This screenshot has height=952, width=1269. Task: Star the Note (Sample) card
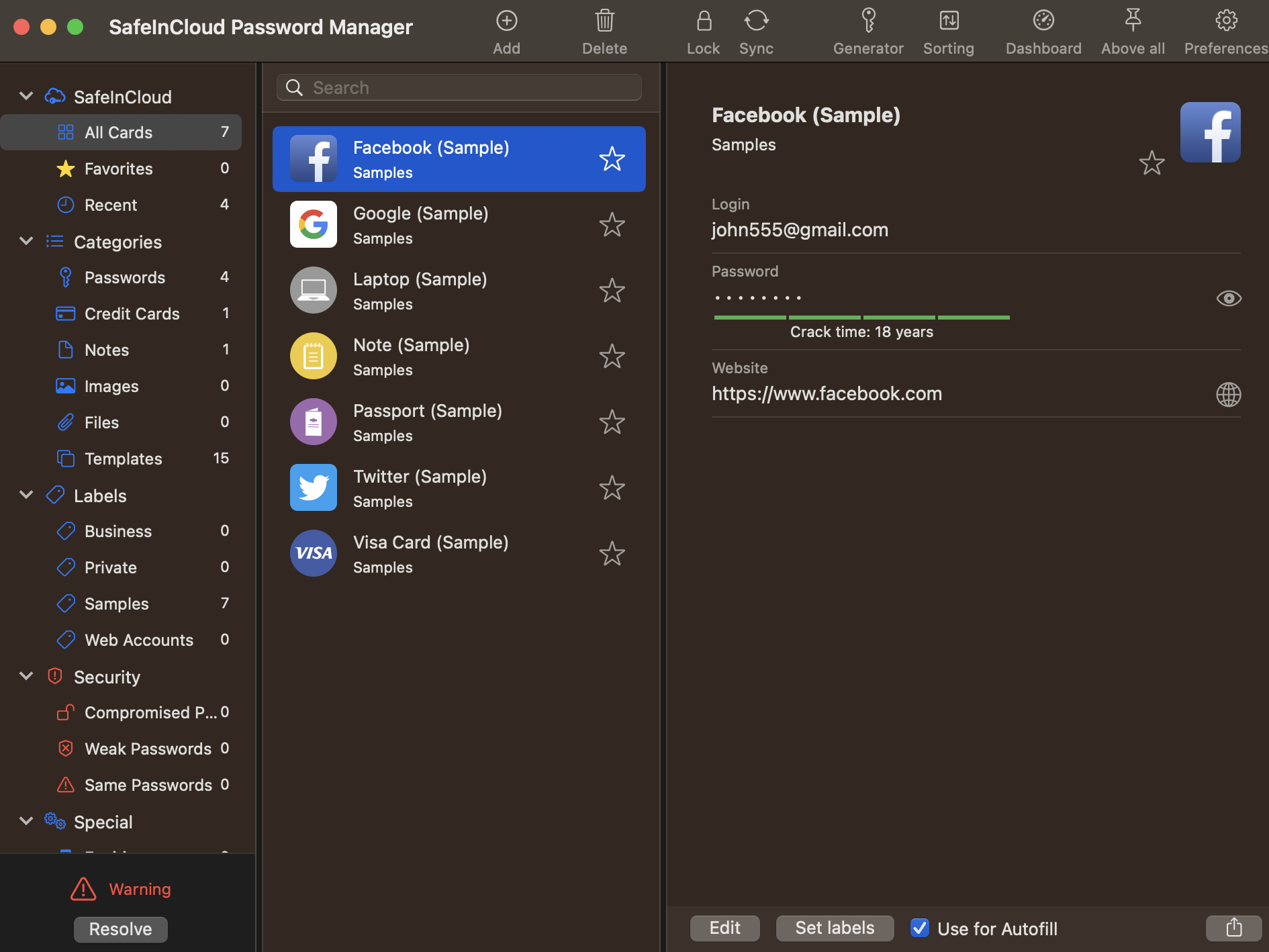(x=612, y=356)
